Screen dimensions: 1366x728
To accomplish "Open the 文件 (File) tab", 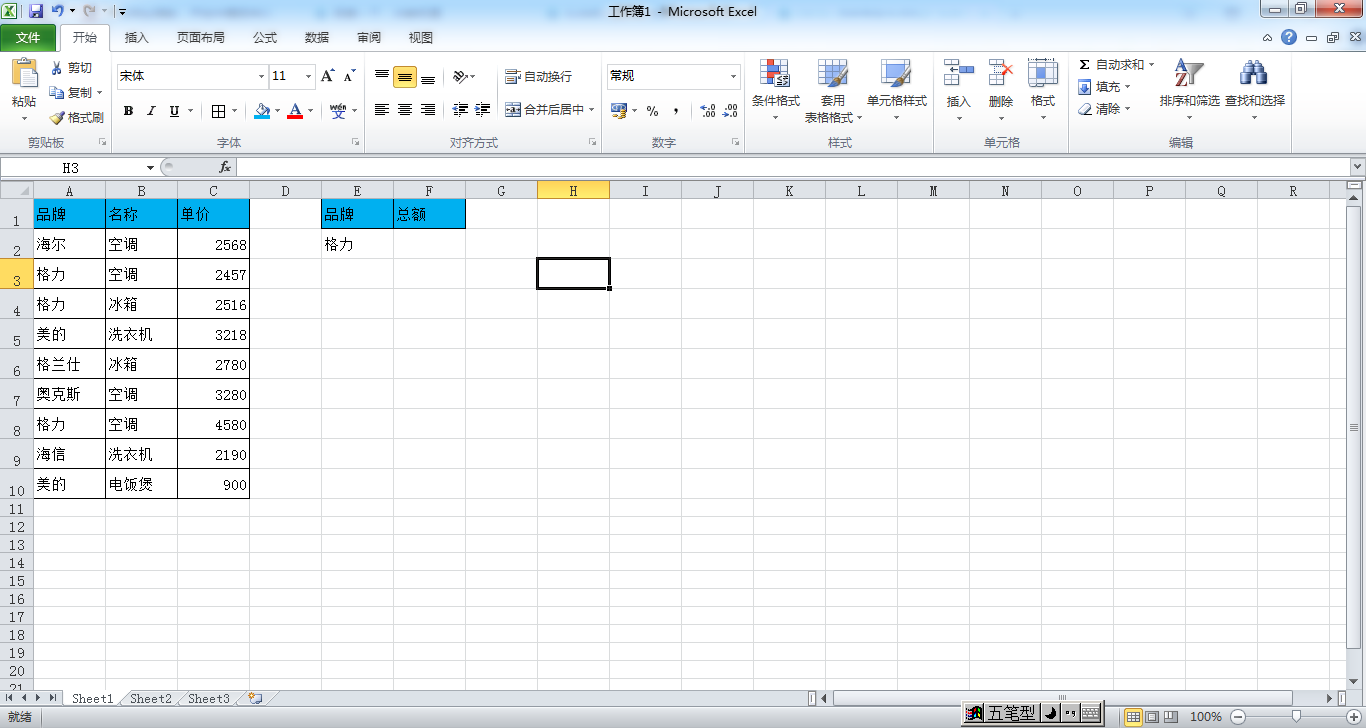I will pos(29,38).
